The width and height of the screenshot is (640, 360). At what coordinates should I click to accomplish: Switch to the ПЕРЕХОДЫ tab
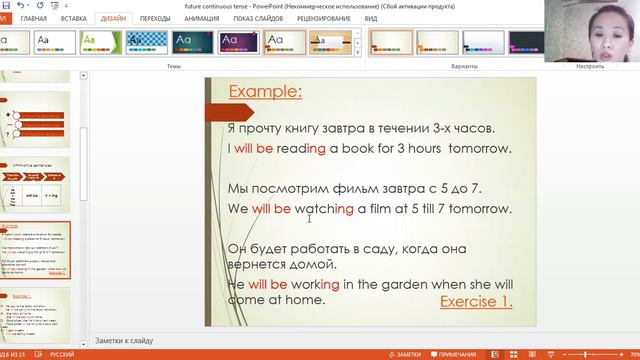pos(155,19)
